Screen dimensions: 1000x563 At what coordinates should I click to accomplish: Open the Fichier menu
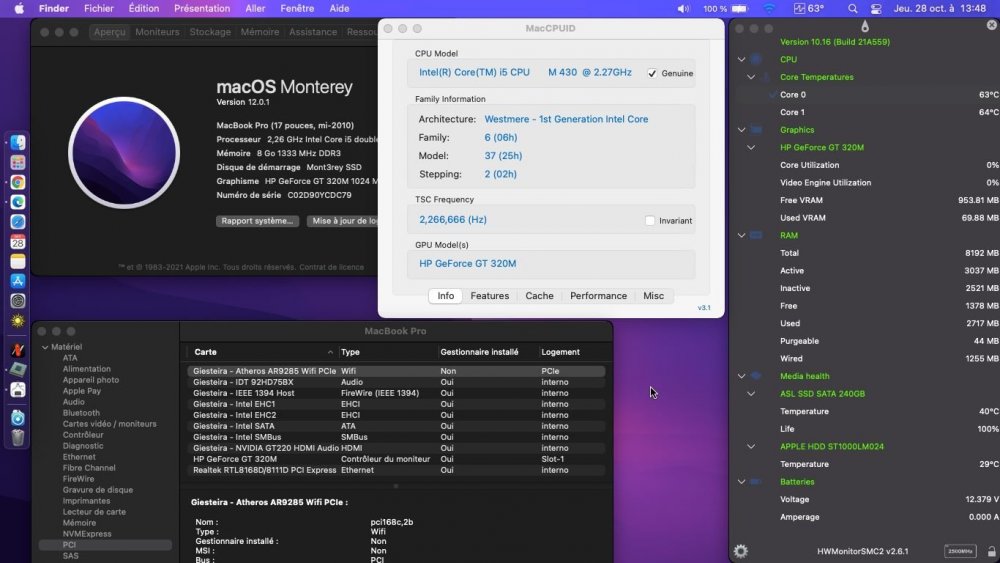(98, 8)
